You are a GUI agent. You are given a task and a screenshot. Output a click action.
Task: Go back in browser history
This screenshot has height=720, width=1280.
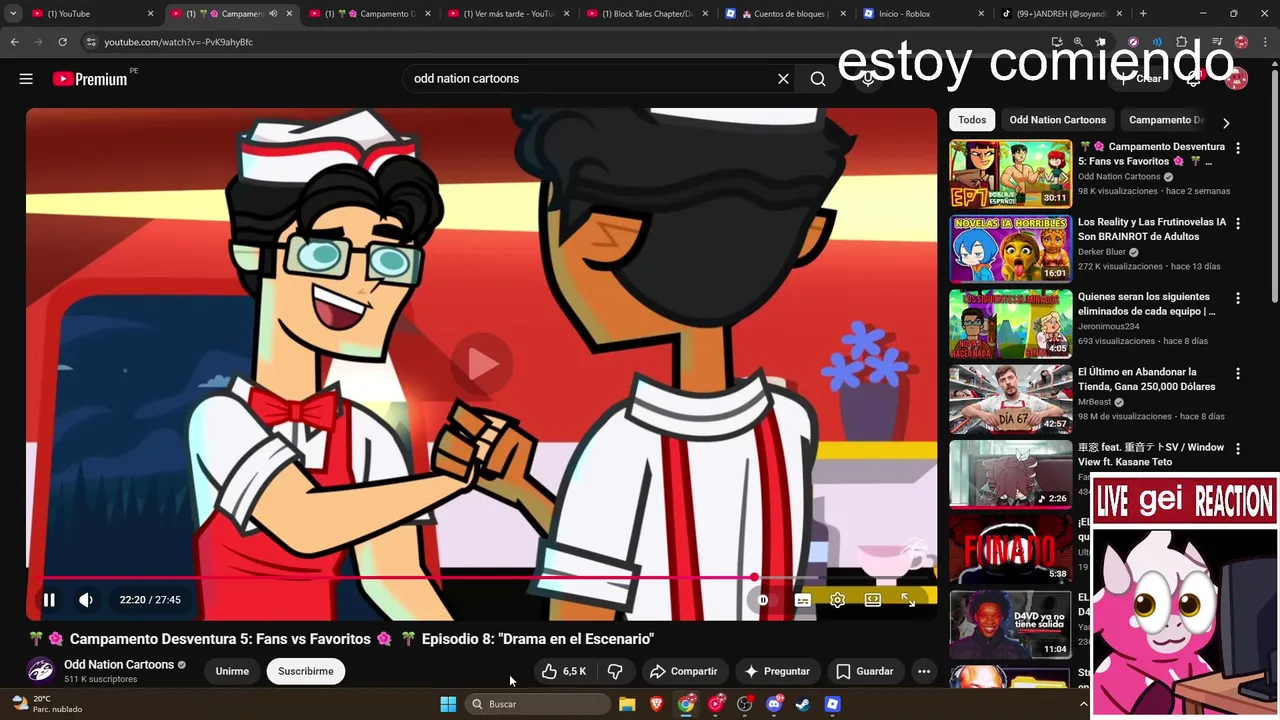14,42
